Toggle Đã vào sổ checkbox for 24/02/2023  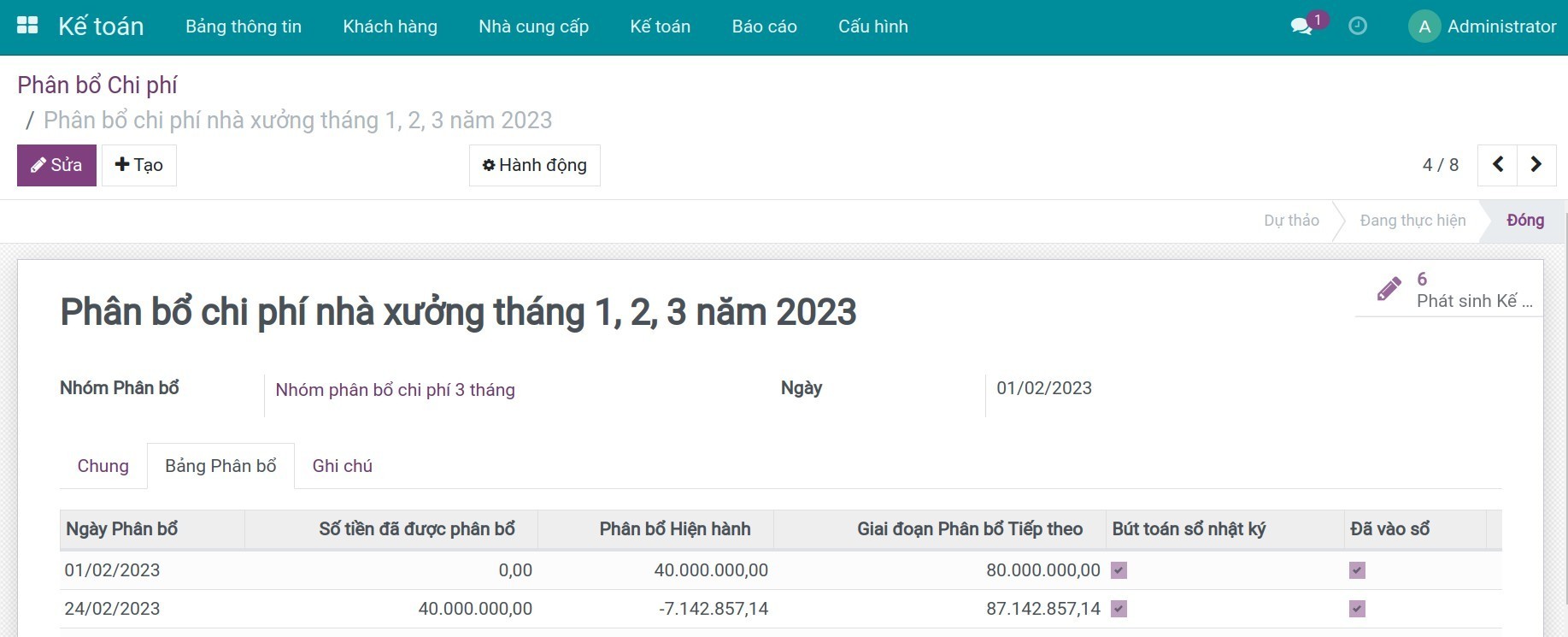click(x=1357, y=609)
